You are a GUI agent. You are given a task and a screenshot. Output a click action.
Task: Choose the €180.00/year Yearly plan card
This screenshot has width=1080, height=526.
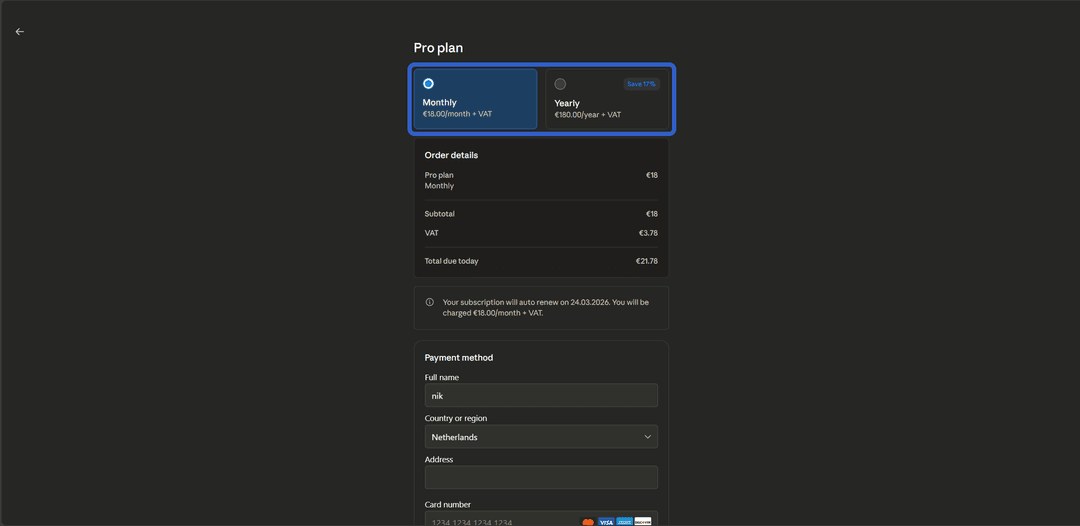tap(607, 98)
